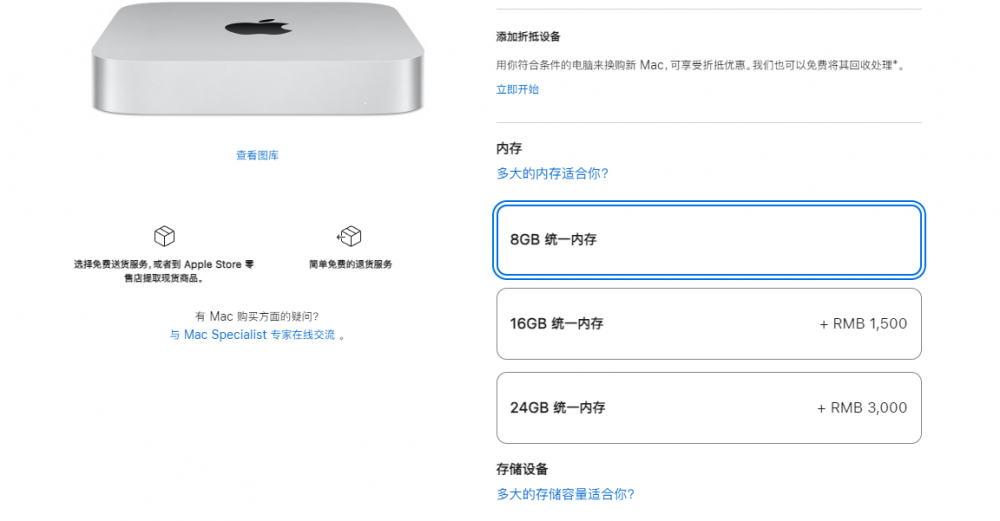This screenshot has height=521, width=1000.
Task: Open 多大的存储容量适合你? help link
Action: [565, 494]
